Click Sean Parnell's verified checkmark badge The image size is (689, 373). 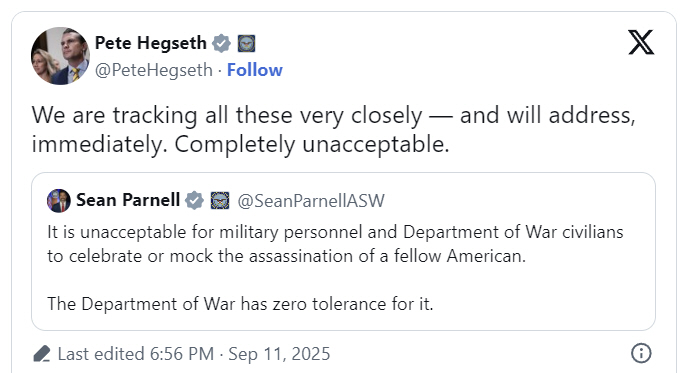(x=194, y=200)
